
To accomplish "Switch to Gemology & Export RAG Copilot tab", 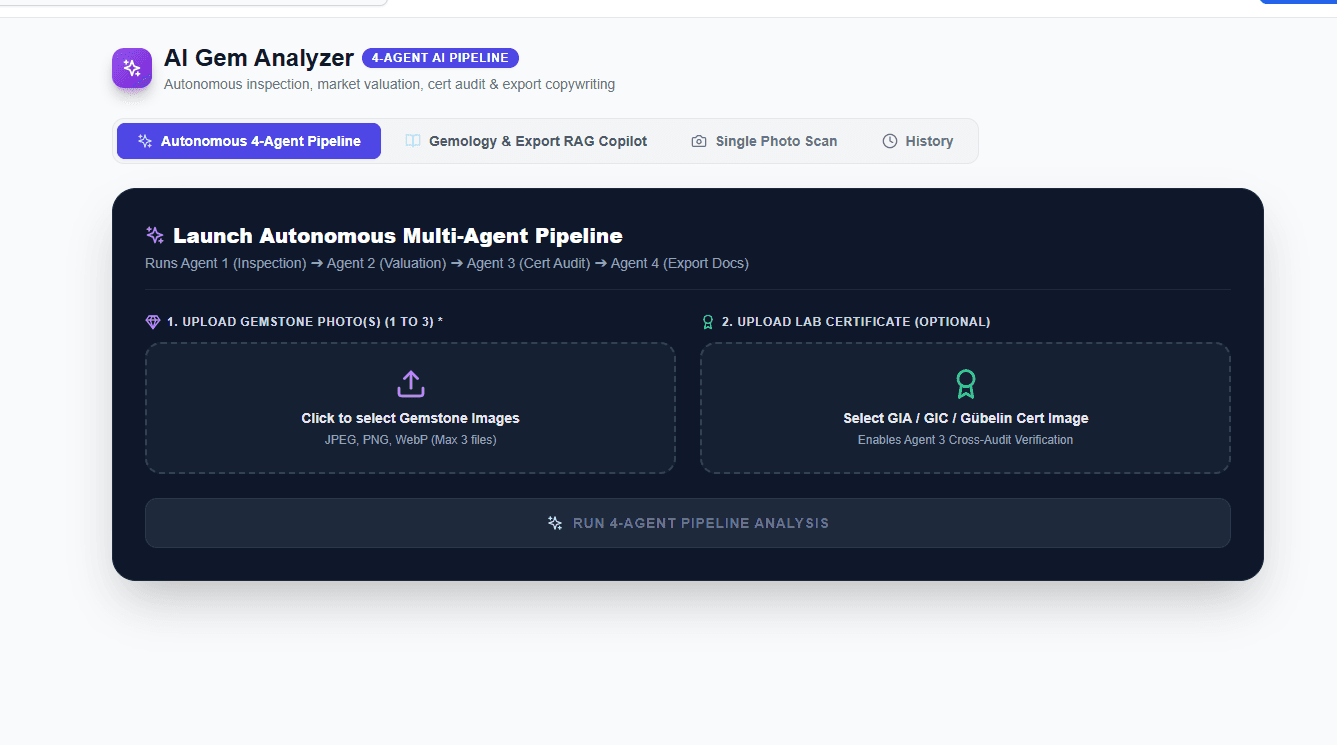I will [x=526, y=141].
